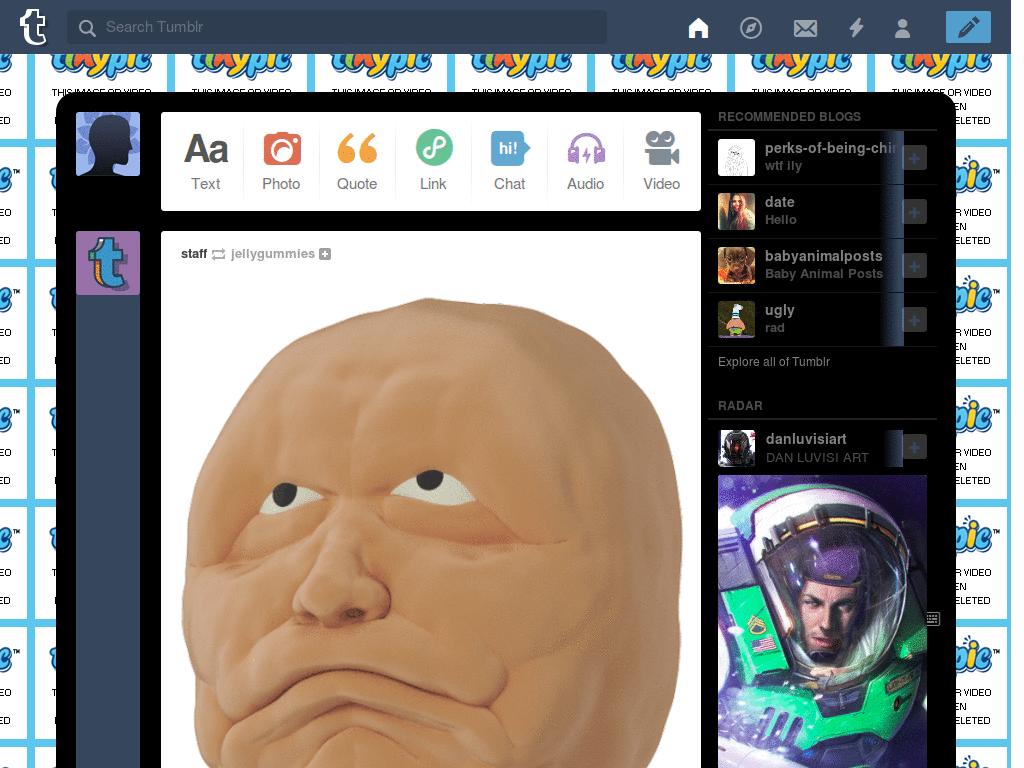Follow the ugly blog with plus button
The image size is (1024, 768).
coord(914,321)
